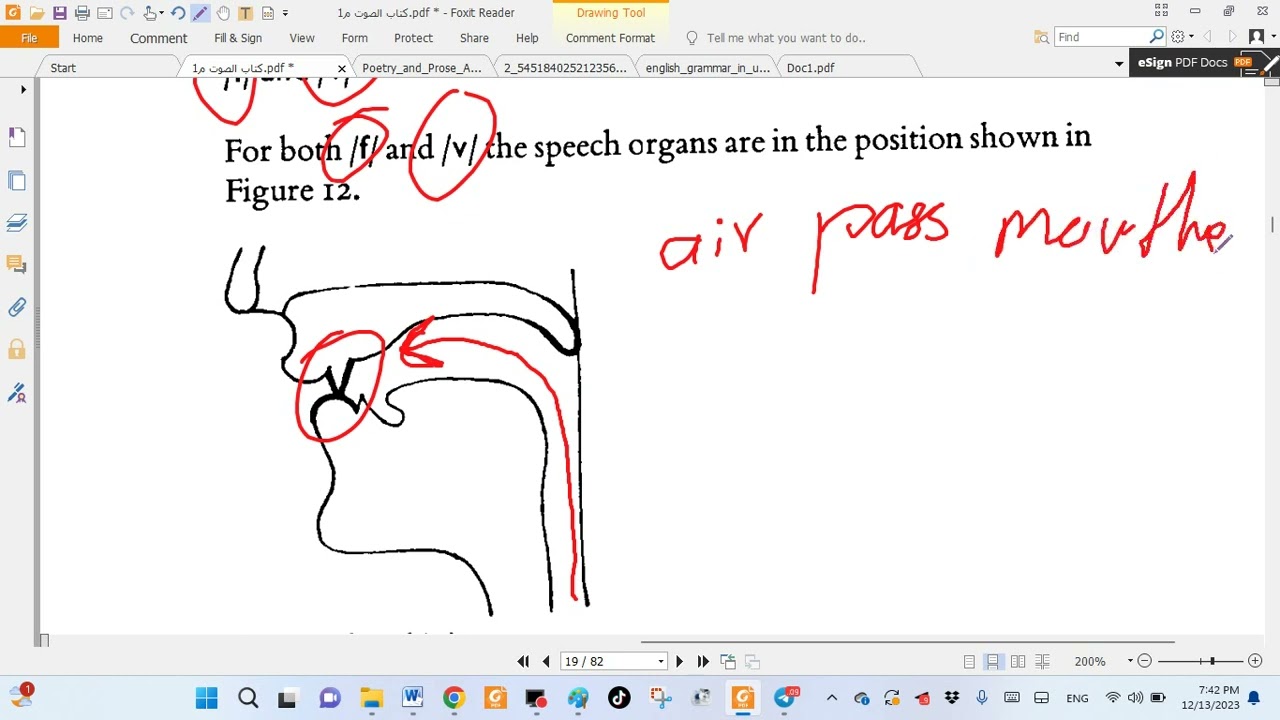Open the Comment ribbon tab
This screenshot has height=720, width=1280.
(158, 38)
